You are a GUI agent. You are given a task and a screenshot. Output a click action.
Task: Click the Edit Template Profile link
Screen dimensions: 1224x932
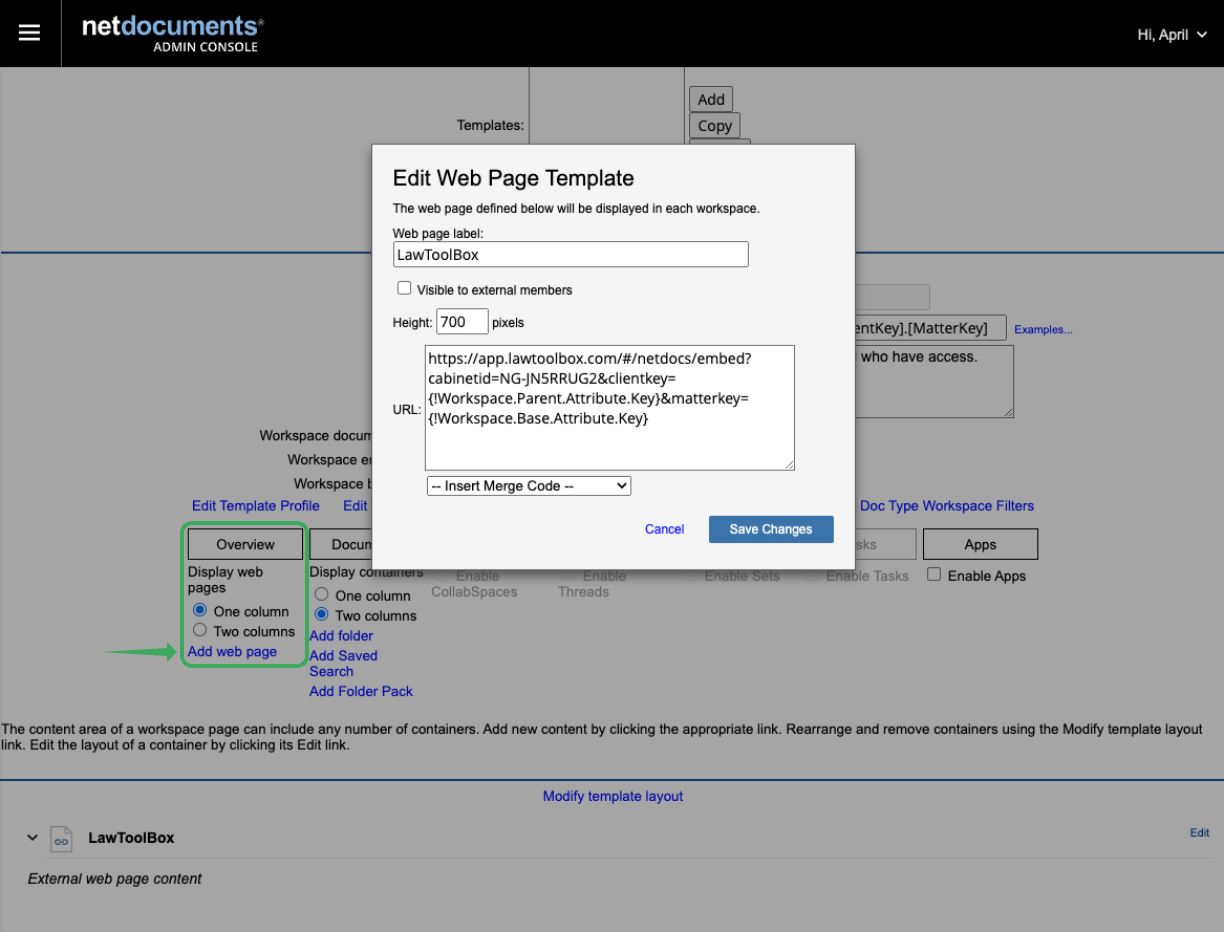coord(256,505)
